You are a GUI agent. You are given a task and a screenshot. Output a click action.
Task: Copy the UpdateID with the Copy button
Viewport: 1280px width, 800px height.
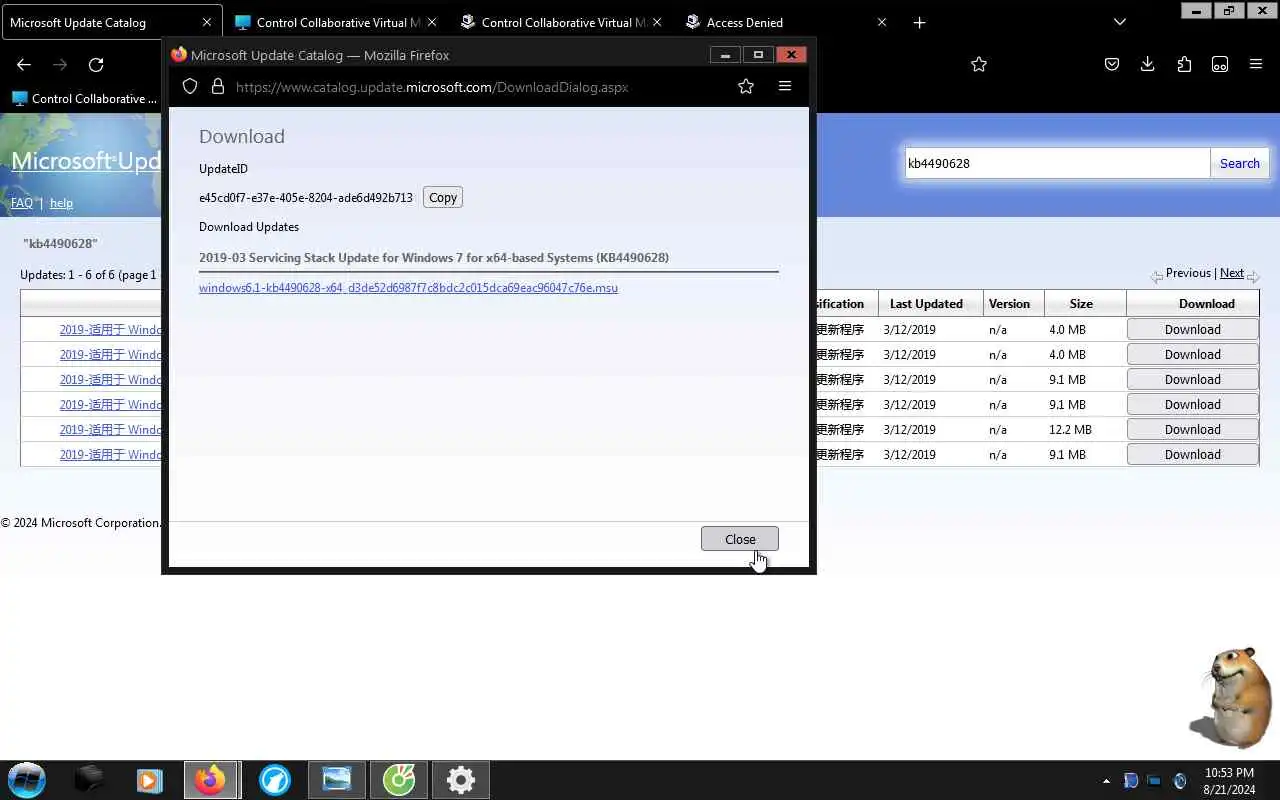point(442,197)
